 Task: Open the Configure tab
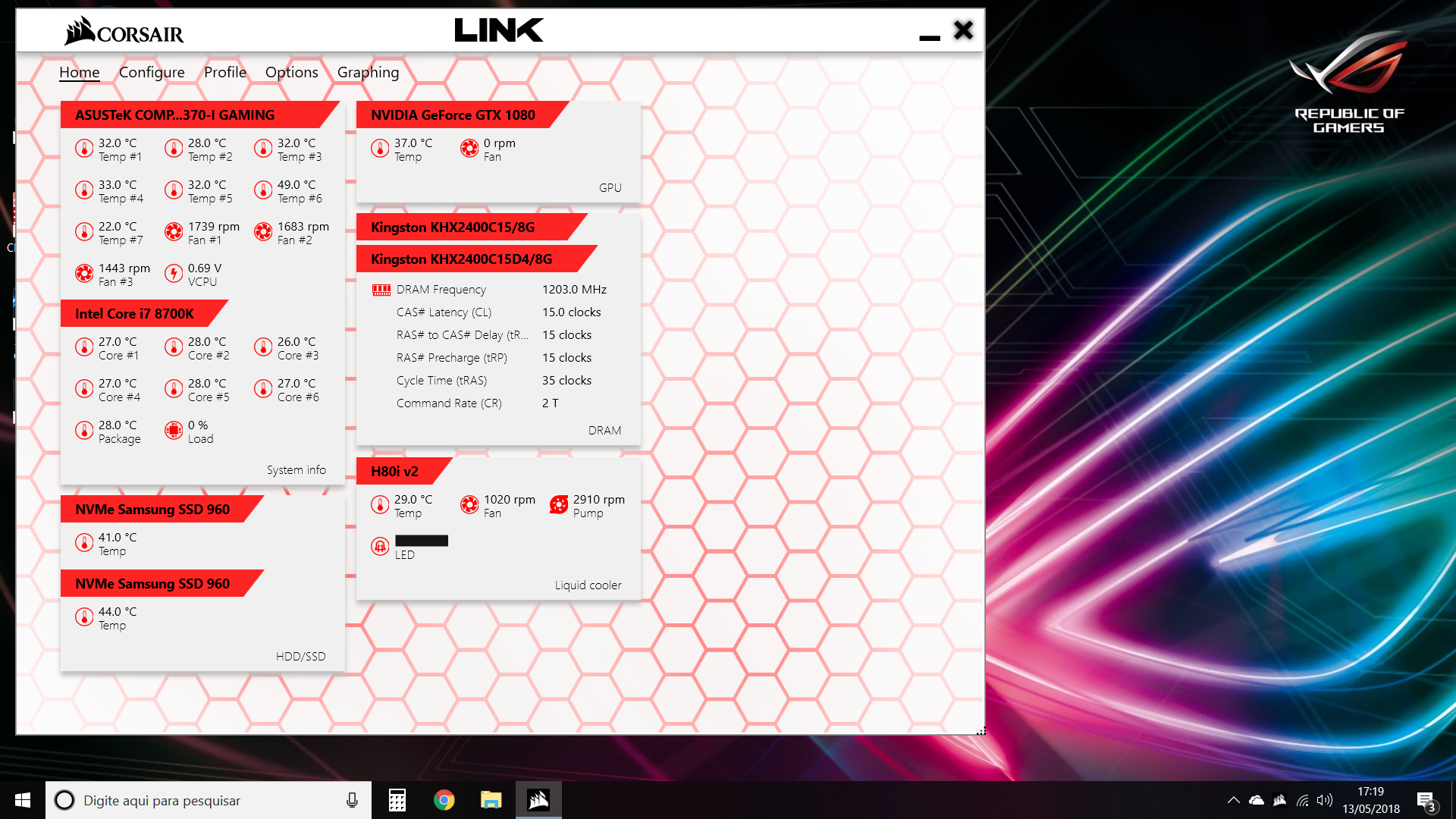click(152, 72)
